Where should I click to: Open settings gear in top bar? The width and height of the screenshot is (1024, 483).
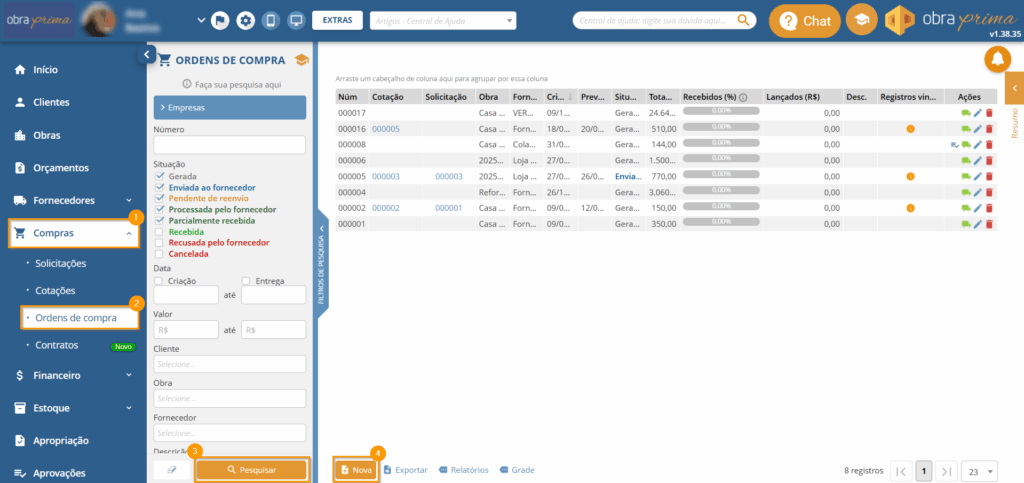(x=245, y=20)
